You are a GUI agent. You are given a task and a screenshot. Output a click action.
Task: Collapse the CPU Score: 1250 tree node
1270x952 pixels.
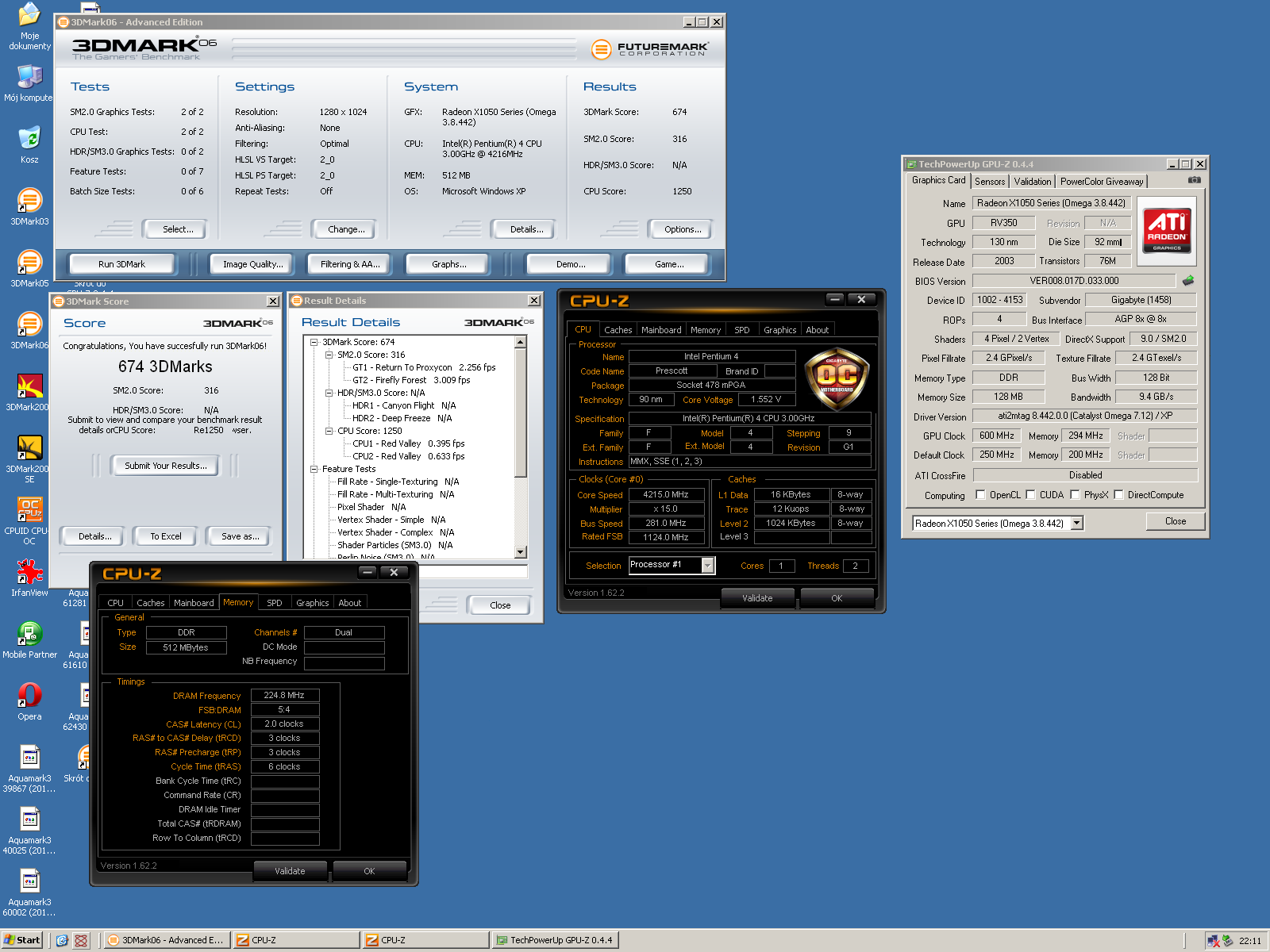coord(329,431)
